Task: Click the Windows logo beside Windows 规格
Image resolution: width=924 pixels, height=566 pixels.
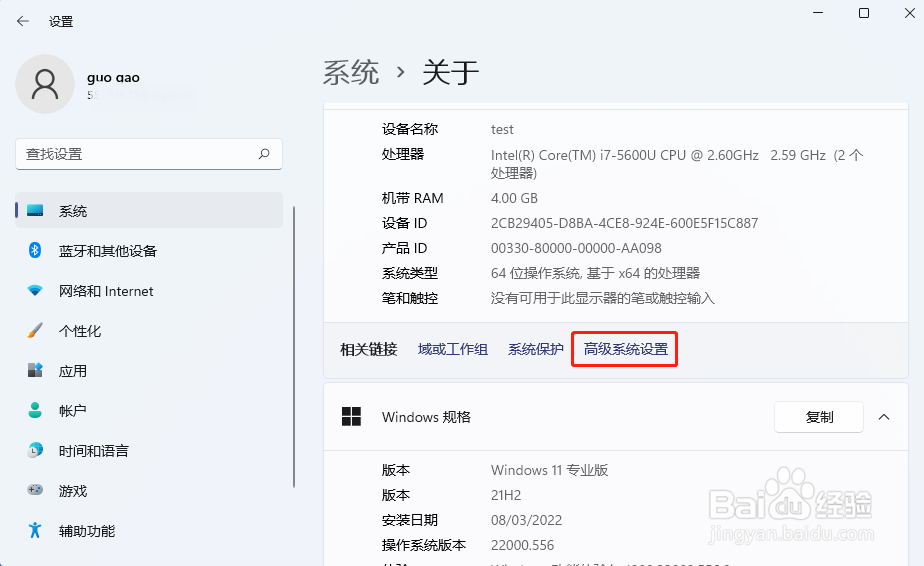Action: 351,416
